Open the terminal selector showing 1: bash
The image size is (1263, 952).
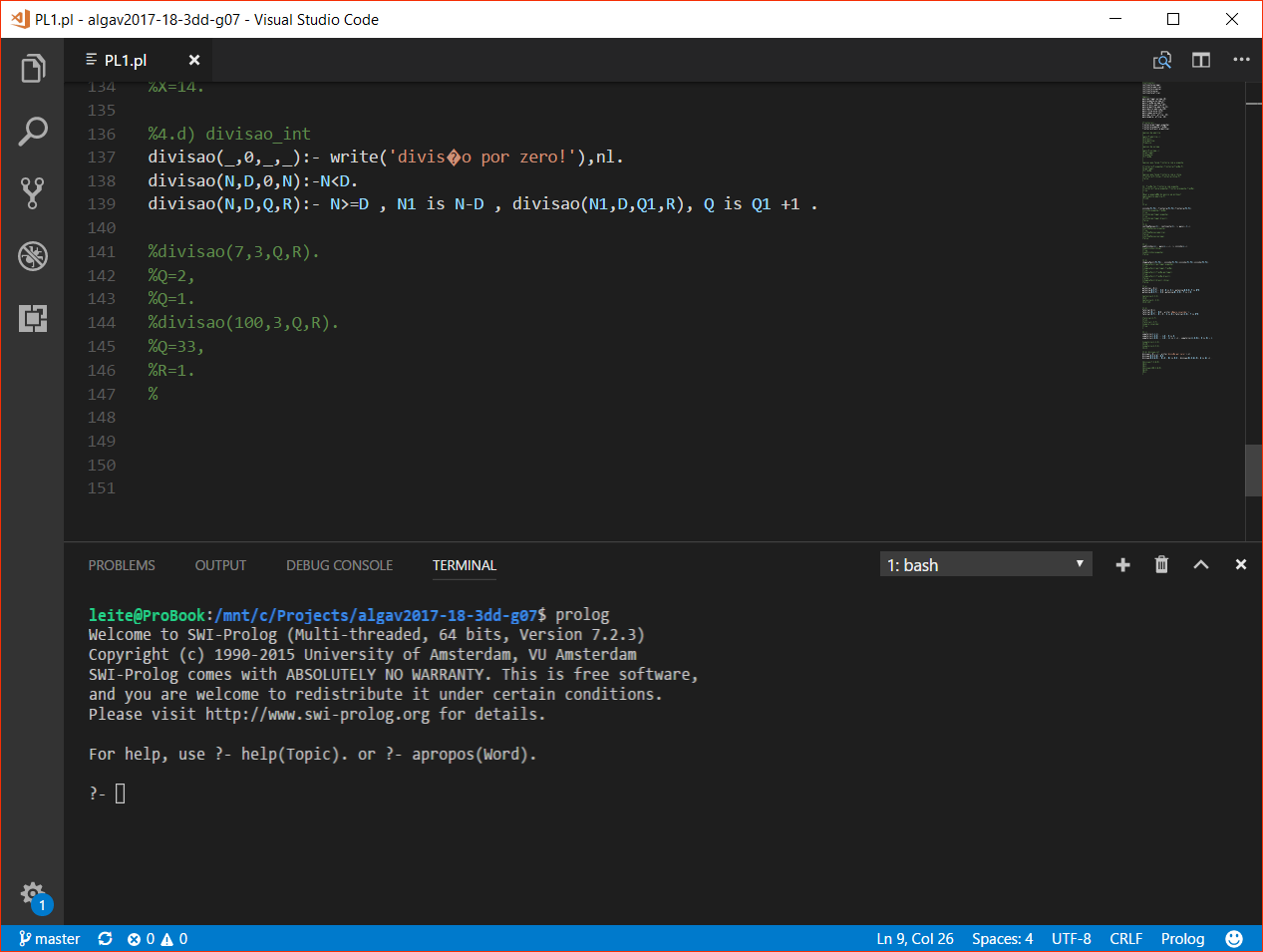pos(985,563)
